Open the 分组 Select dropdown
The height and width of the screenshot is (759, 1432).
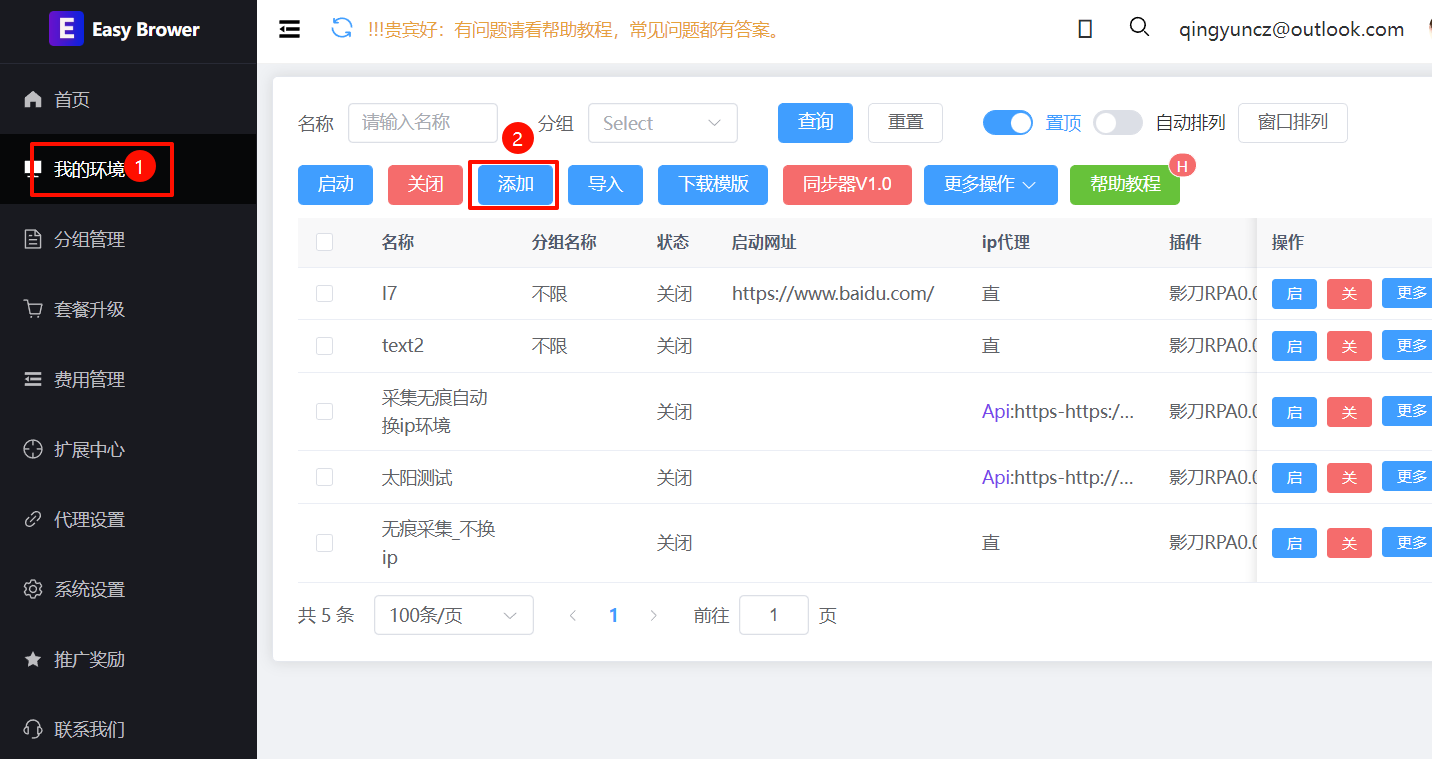(662, 123)
